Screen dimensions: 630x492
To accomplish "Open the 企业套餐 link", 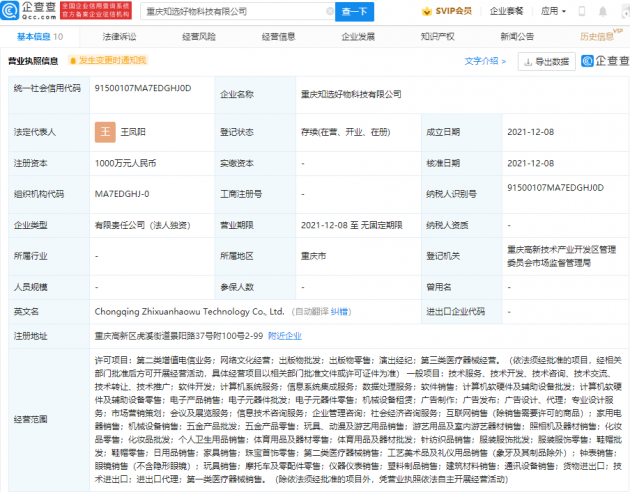I will tap(506, 11).
